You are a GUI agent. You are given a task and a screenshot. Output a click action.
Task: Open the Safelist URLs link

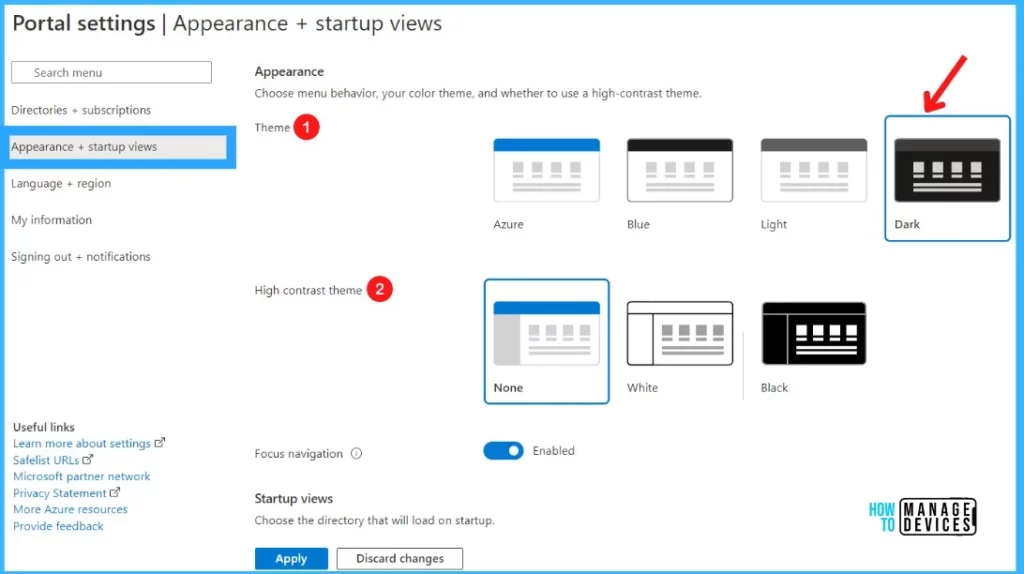(x=46, y=460)
